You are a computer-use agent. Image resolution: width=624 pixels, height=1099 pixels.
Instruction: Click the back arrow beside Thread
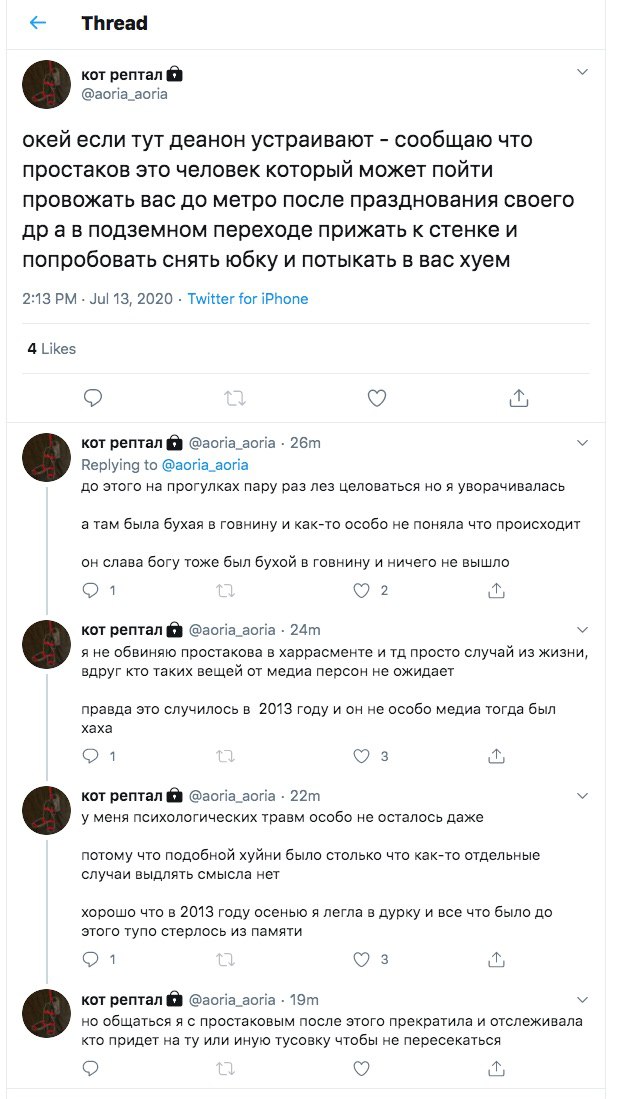[x=38, y=23]
